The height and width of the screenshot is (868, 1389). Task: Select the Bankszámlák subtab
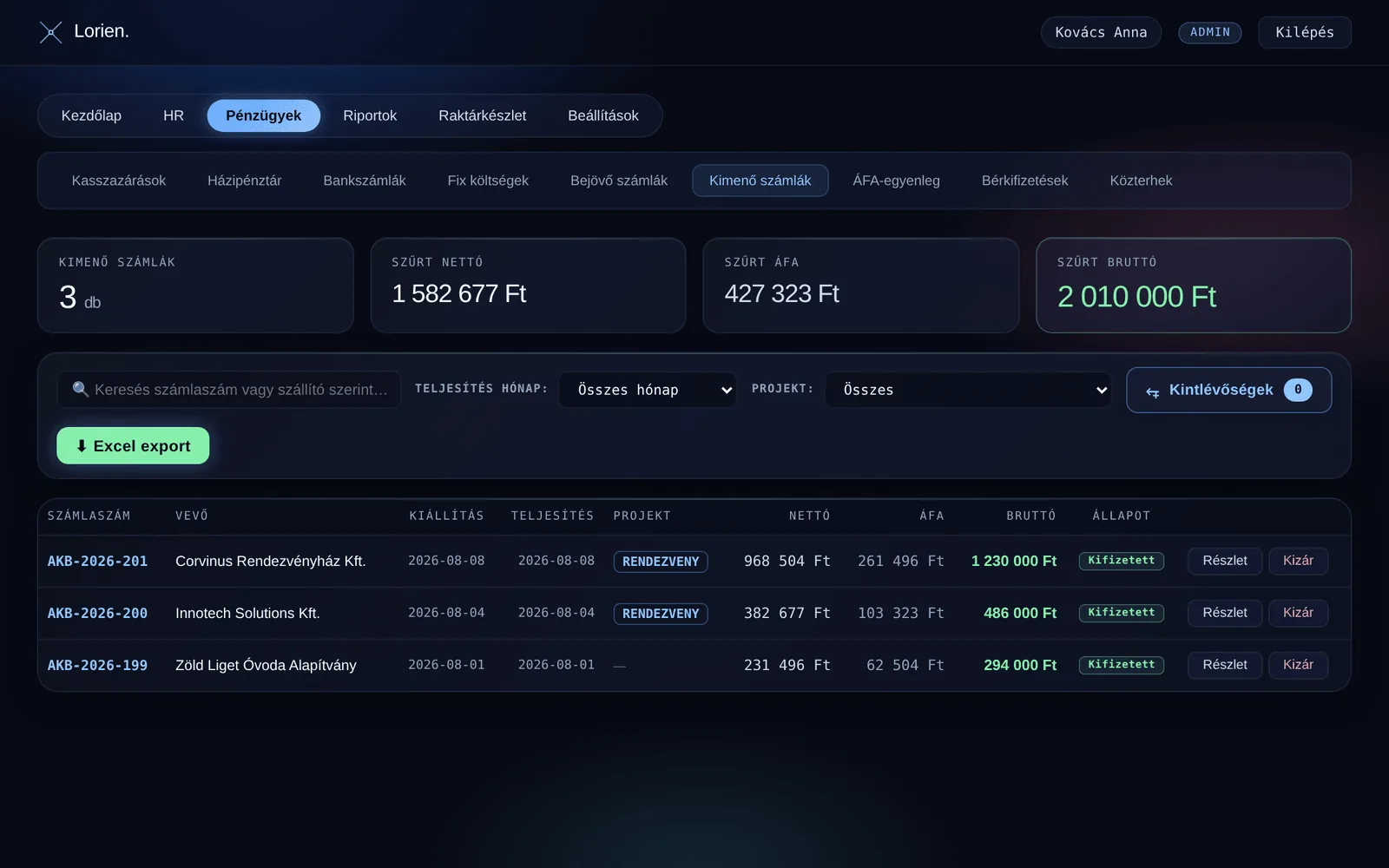365,181
